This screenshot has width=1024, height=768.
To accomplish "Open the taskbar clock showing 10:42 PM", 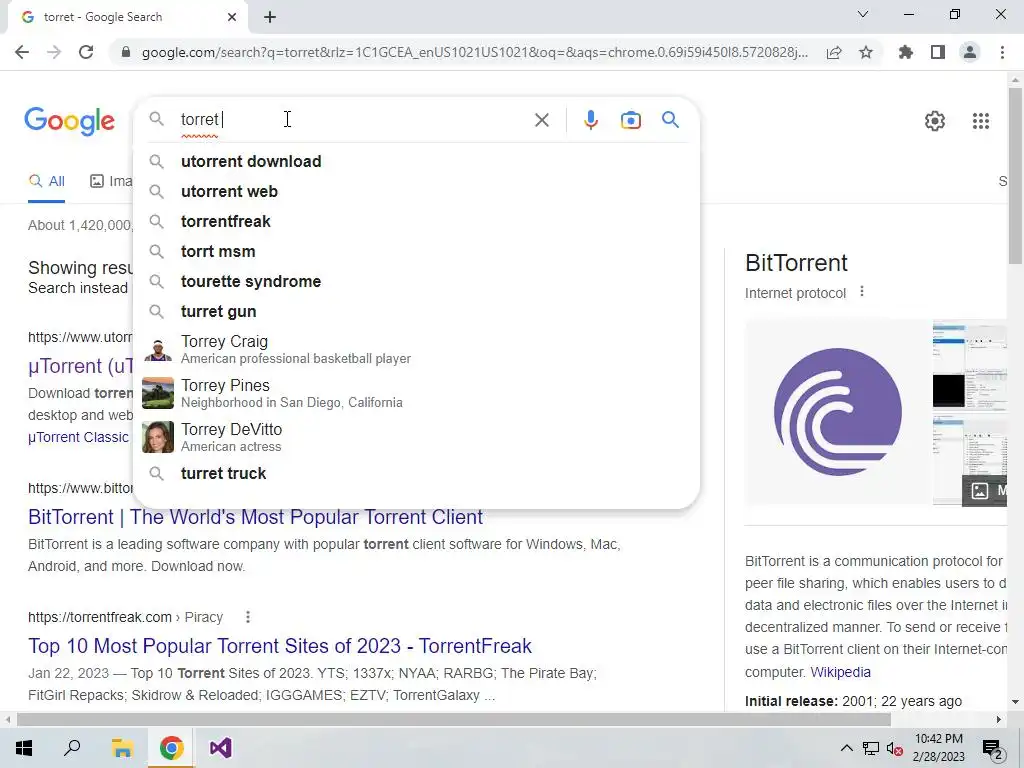I will tap(938, 748).
